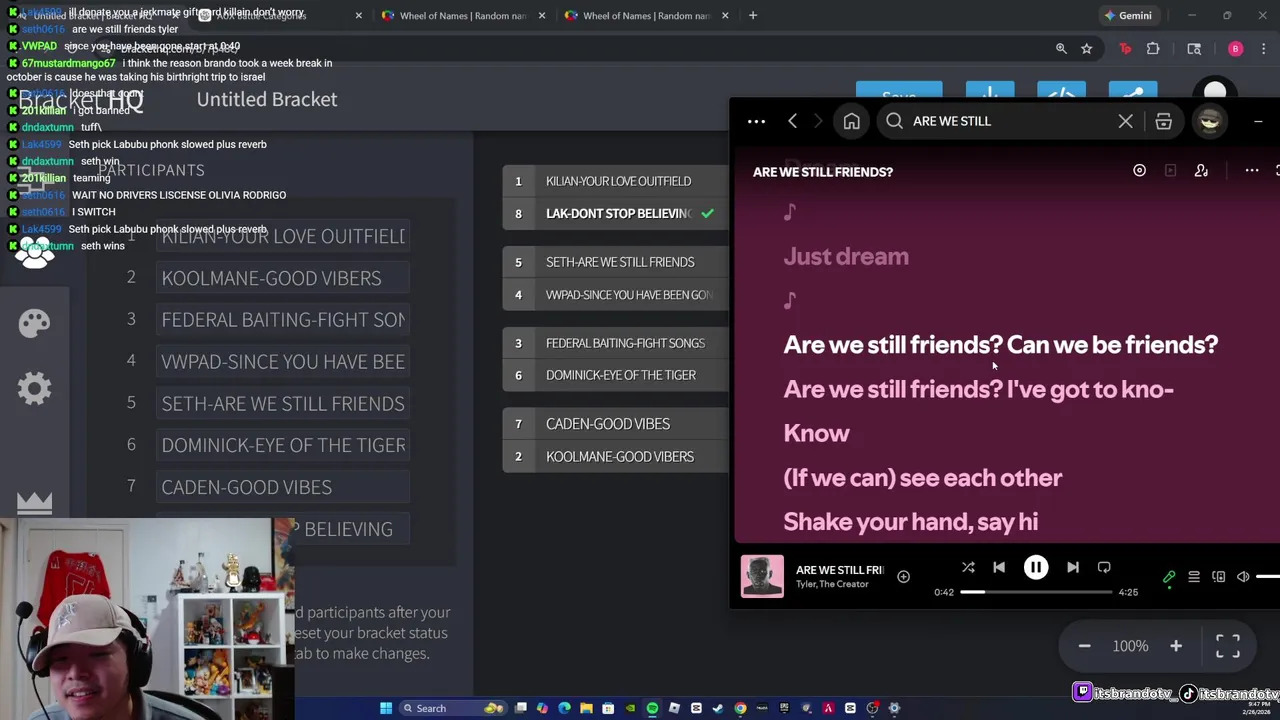Open a new browser tab
1280x720 pixels.
pos(752,15)
